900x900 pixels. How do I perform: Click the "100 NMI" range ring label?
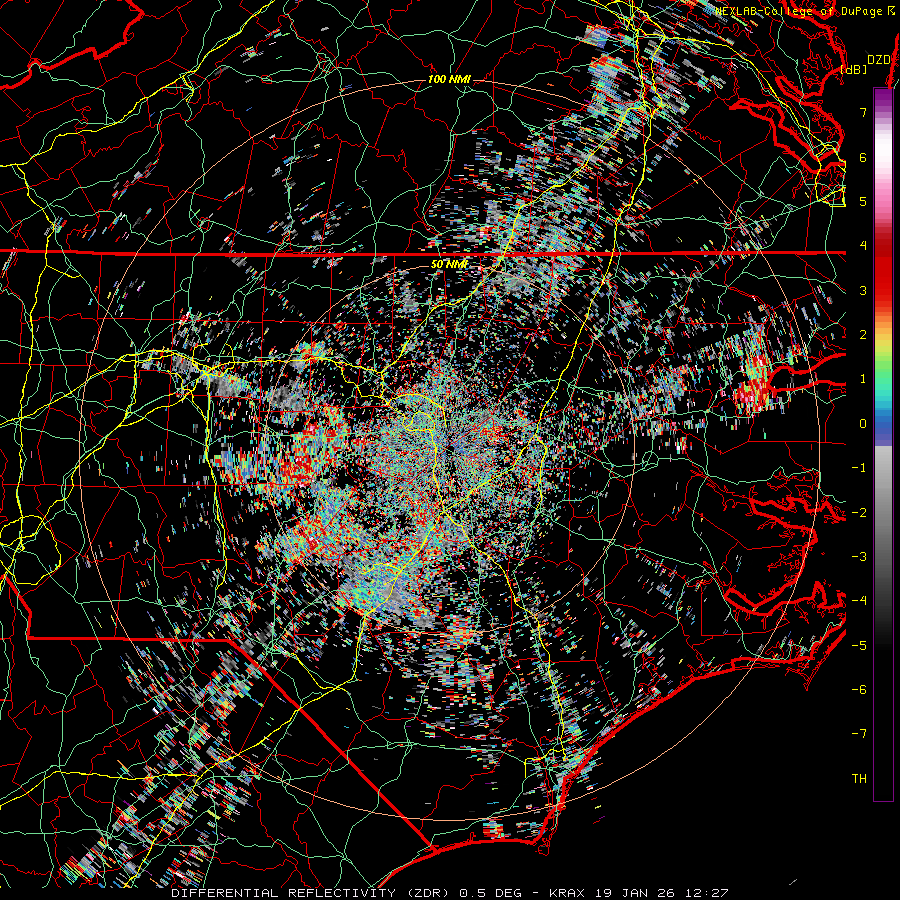(x=449, y=79)
